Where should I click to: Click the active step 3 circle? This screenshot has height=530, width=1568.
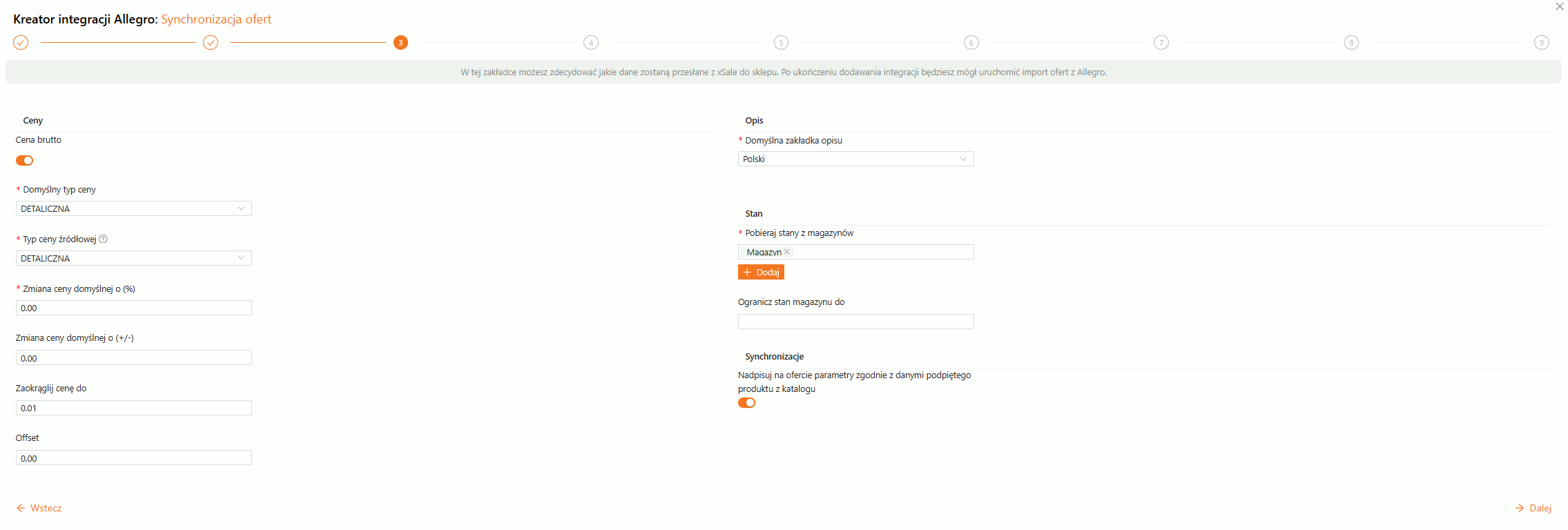pos(400,43)
